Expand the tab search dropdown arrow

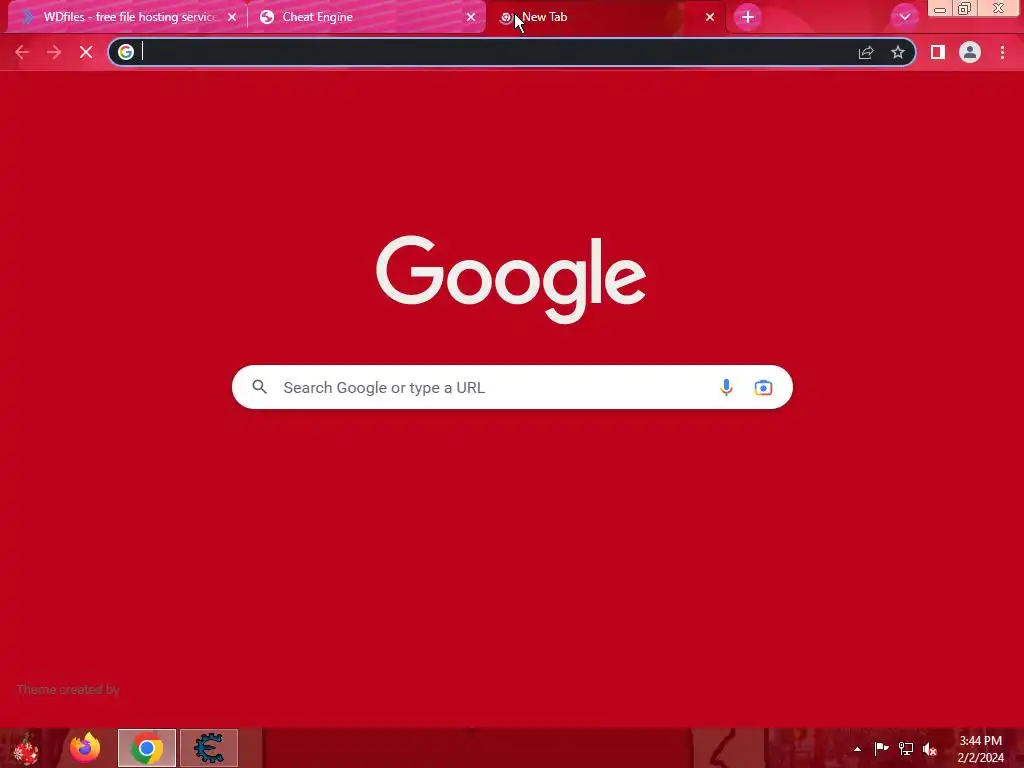pyautogui.click(x=904, y=17)
